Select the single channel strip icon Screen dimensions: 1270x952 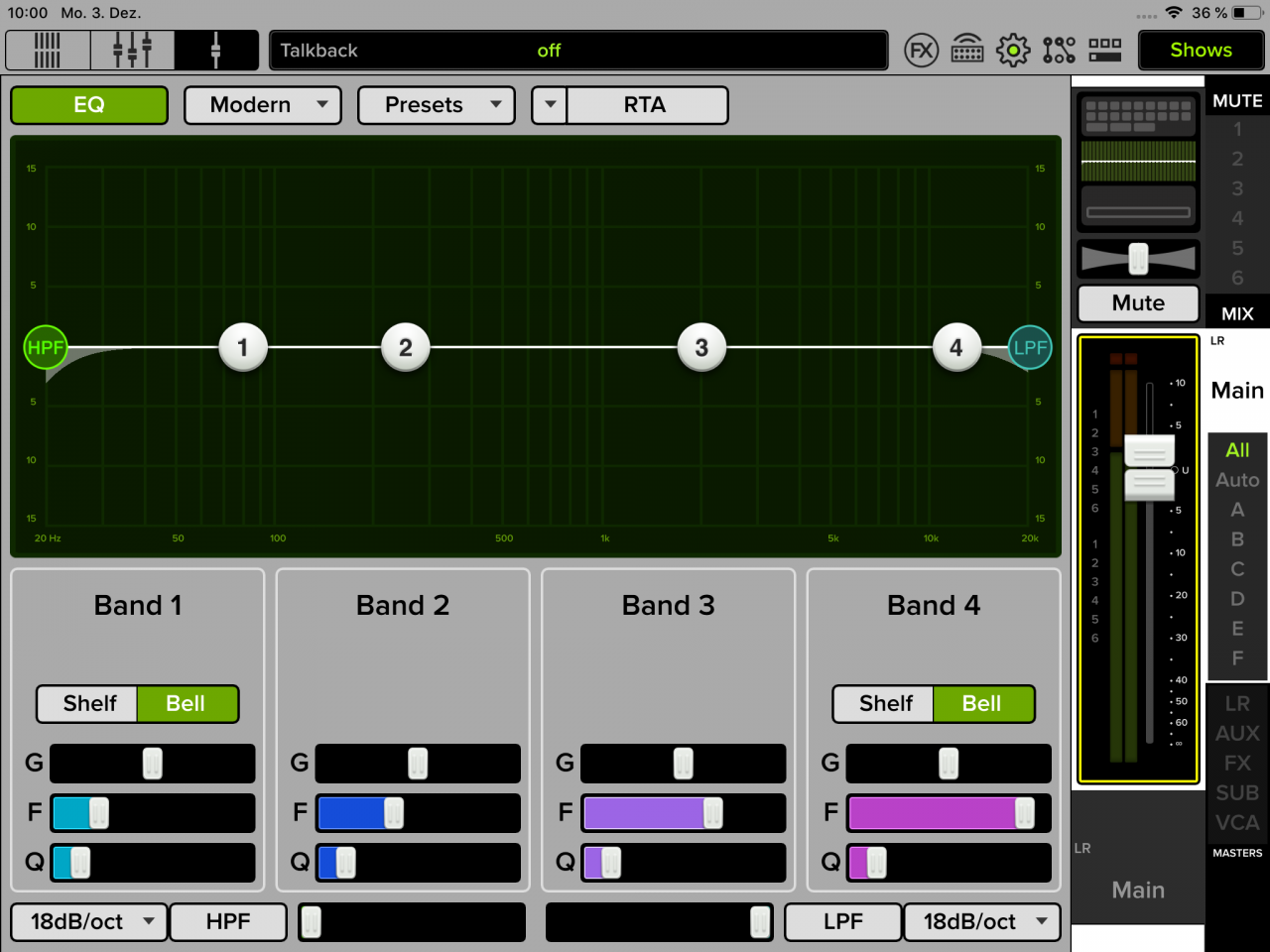[x=215, y=51]
